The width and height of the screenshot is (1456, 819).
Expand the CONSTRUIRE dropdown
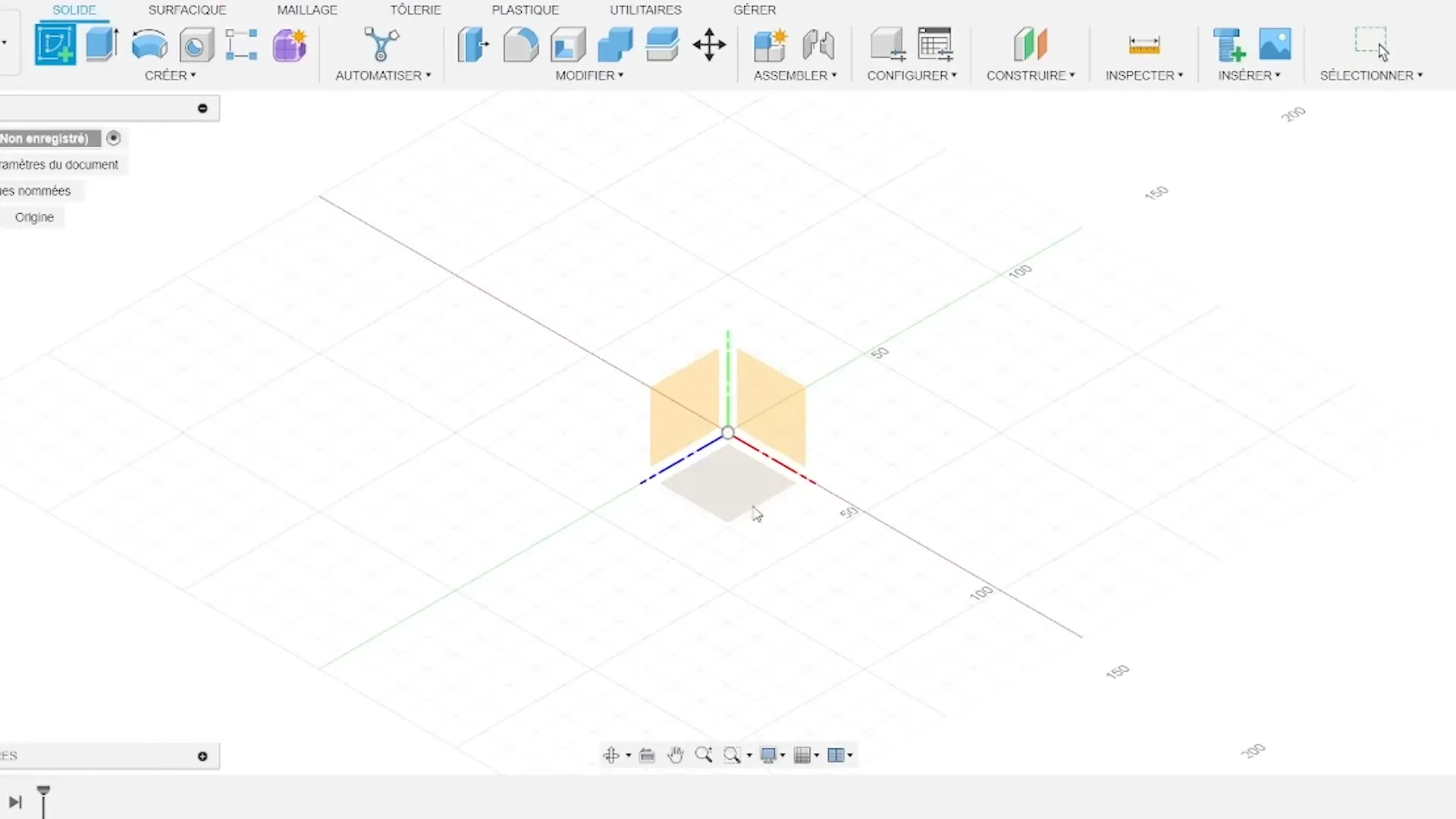1031,75
